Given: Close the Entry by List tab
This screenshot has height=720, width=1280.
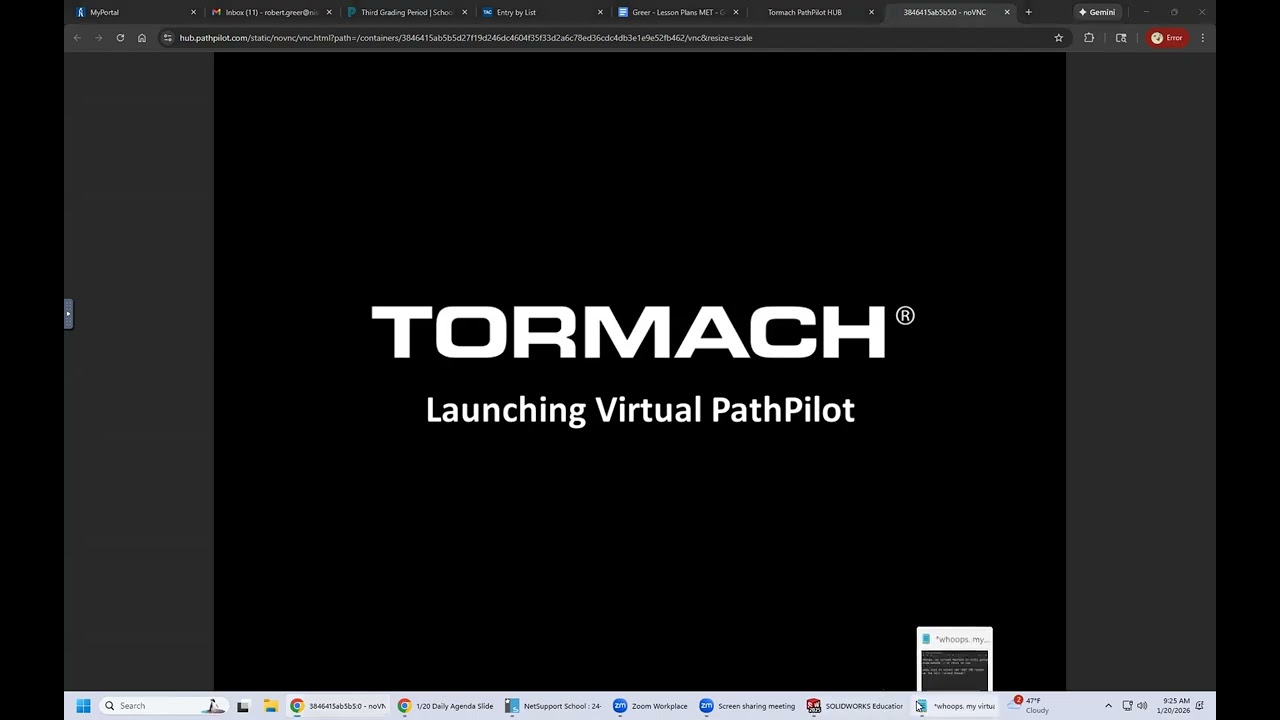Looking at the screenshot, I should [x=600, y=12].
